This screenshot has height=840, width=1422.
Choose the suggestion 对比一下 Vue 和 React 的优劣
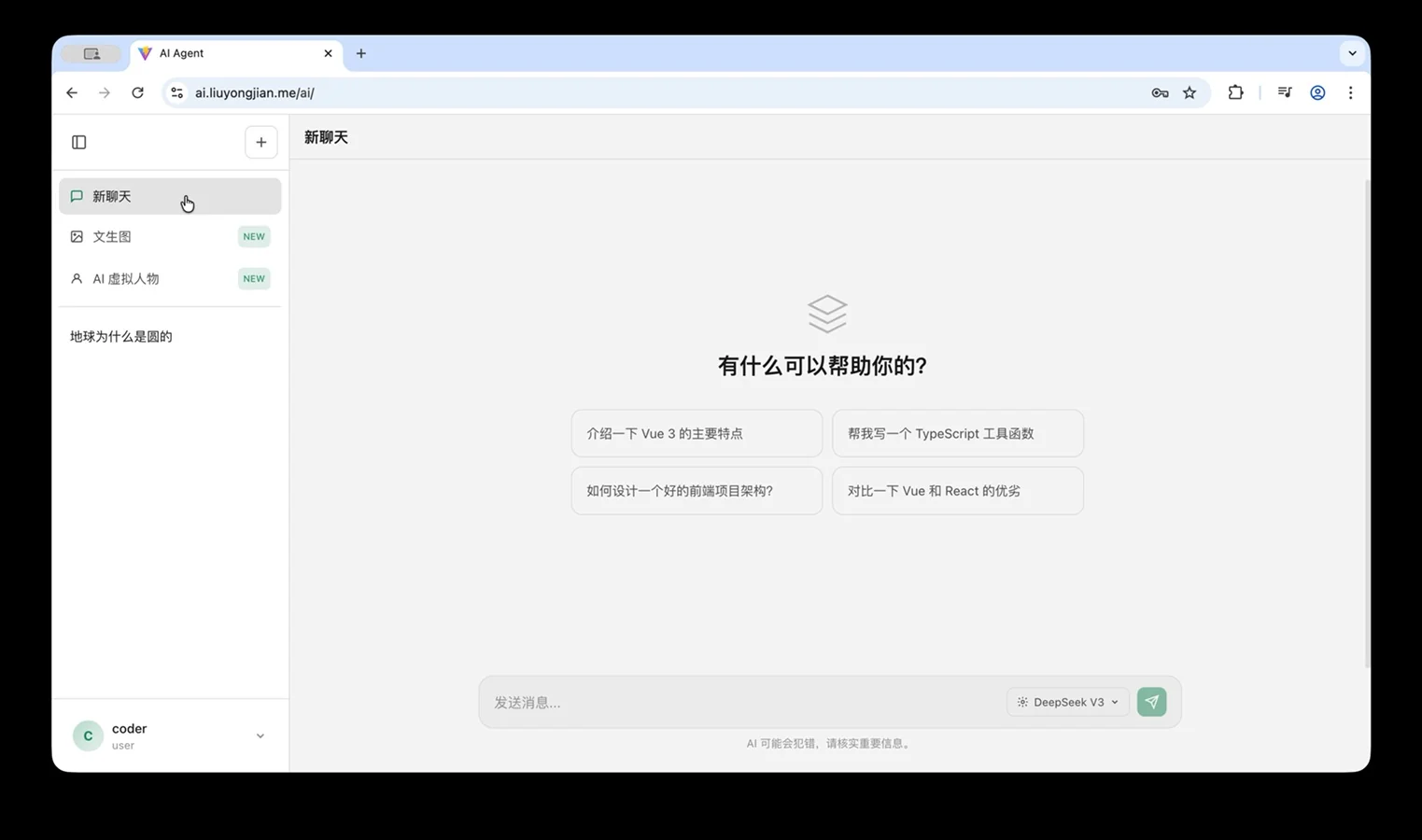(x=958, y=491)
